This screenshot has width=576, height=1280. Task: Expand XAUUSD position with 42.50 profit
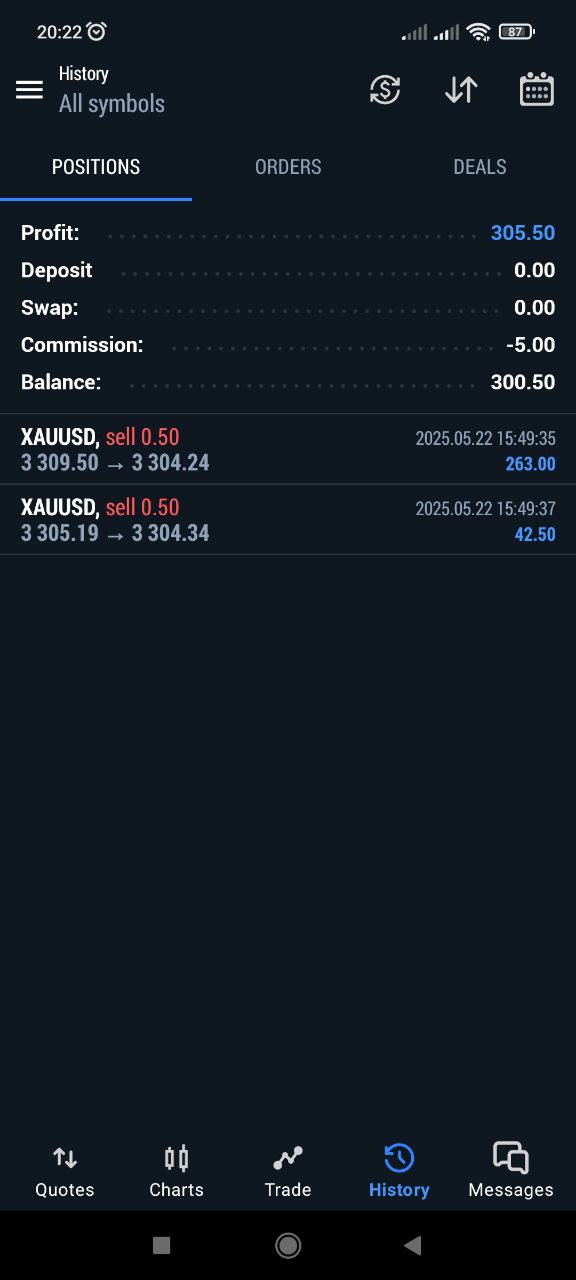288,520
